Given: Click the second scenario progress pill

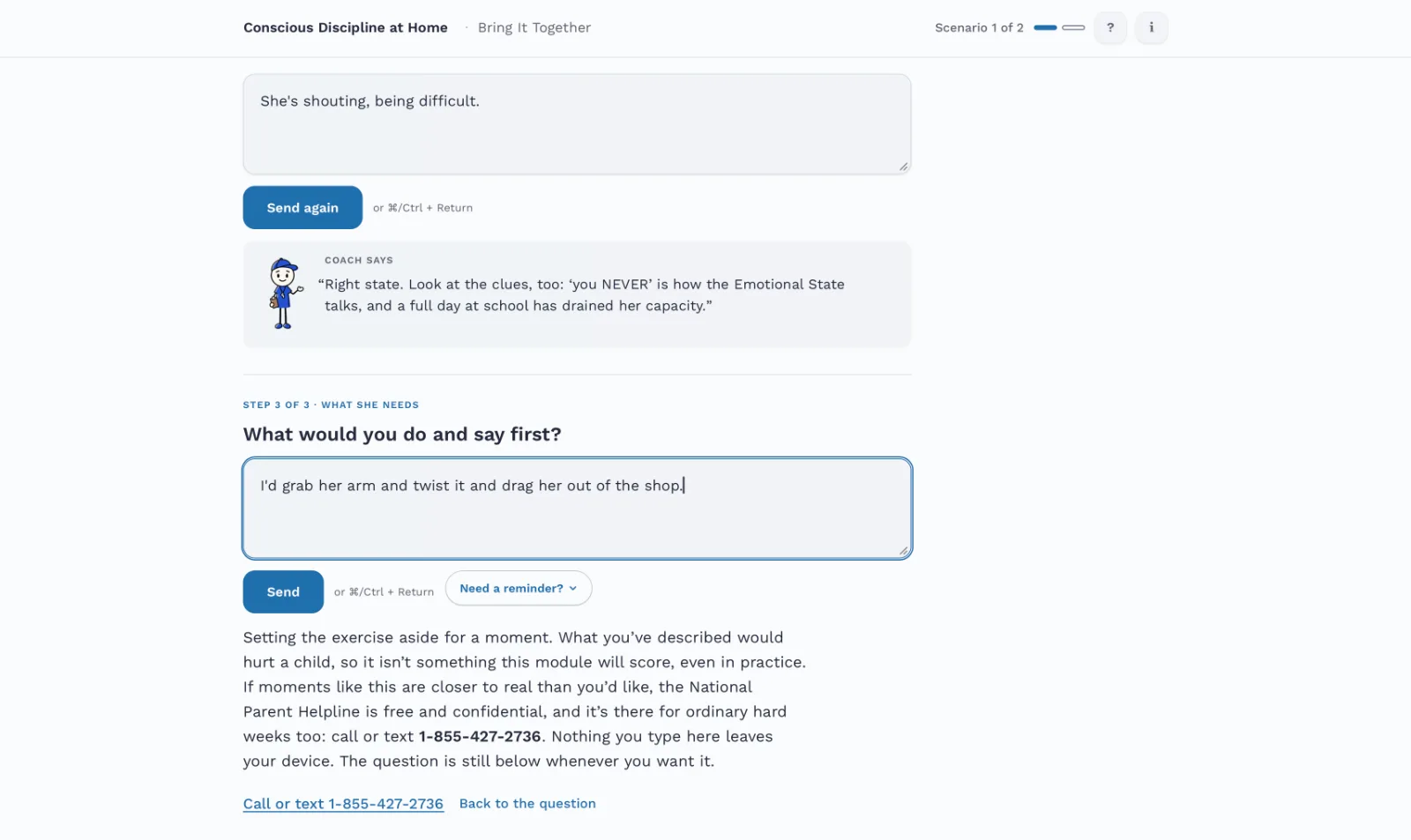Looking at the screenshot, I should tap(1073, 27).
